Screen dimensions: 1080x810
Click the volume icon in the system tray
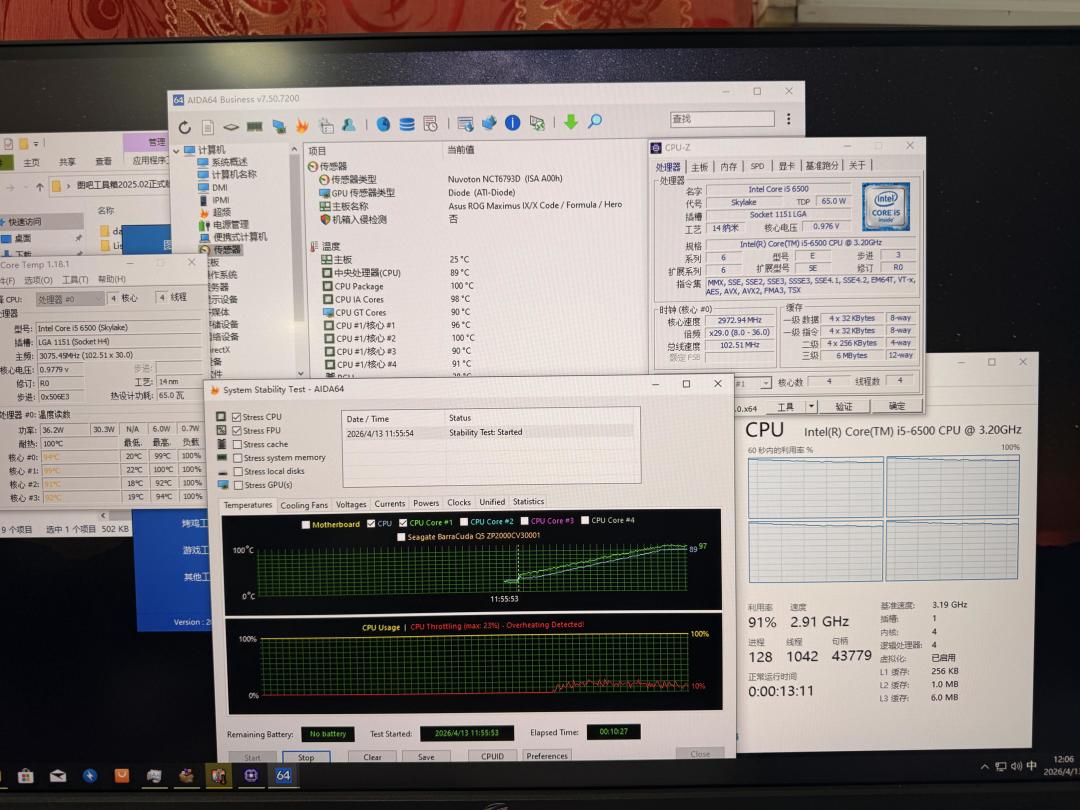(x=1017, y=766)
